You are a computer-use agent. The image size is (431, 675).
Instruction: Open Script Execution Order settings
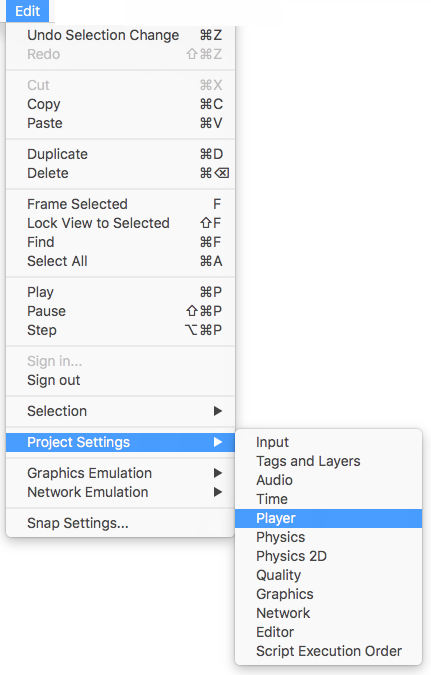pyautogui.click(x=329, y=651)
